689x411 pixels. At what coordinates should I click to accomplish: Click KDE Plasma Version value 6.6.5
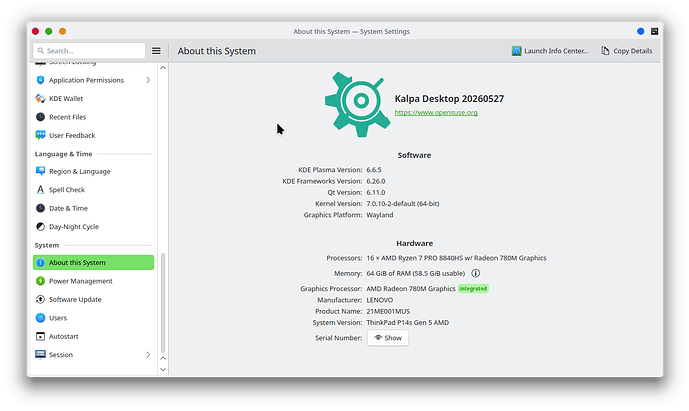(x=374, y=170)
